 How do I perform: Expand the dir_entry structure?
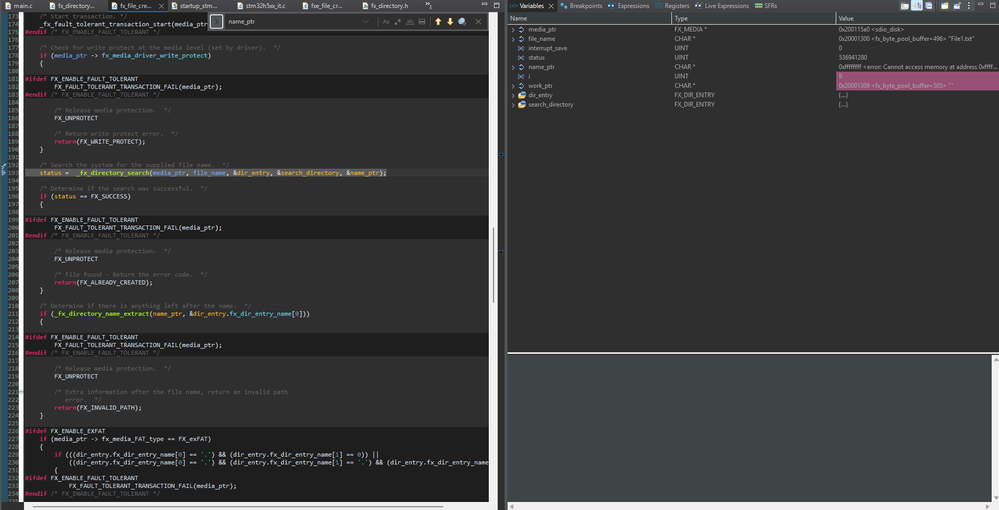[513, 95]
